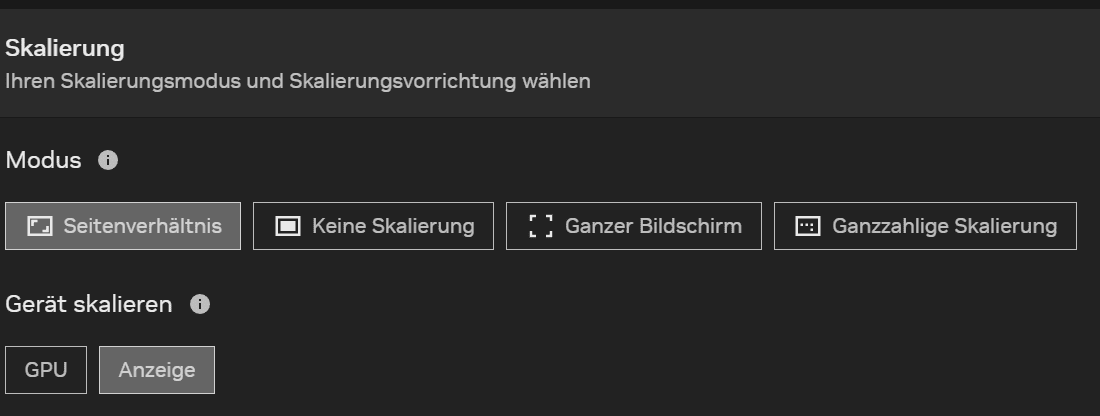
Task: Click the aspect ratio icon in Seitenverhältnis
Action: pyautogui.click(x=39, y=226)
